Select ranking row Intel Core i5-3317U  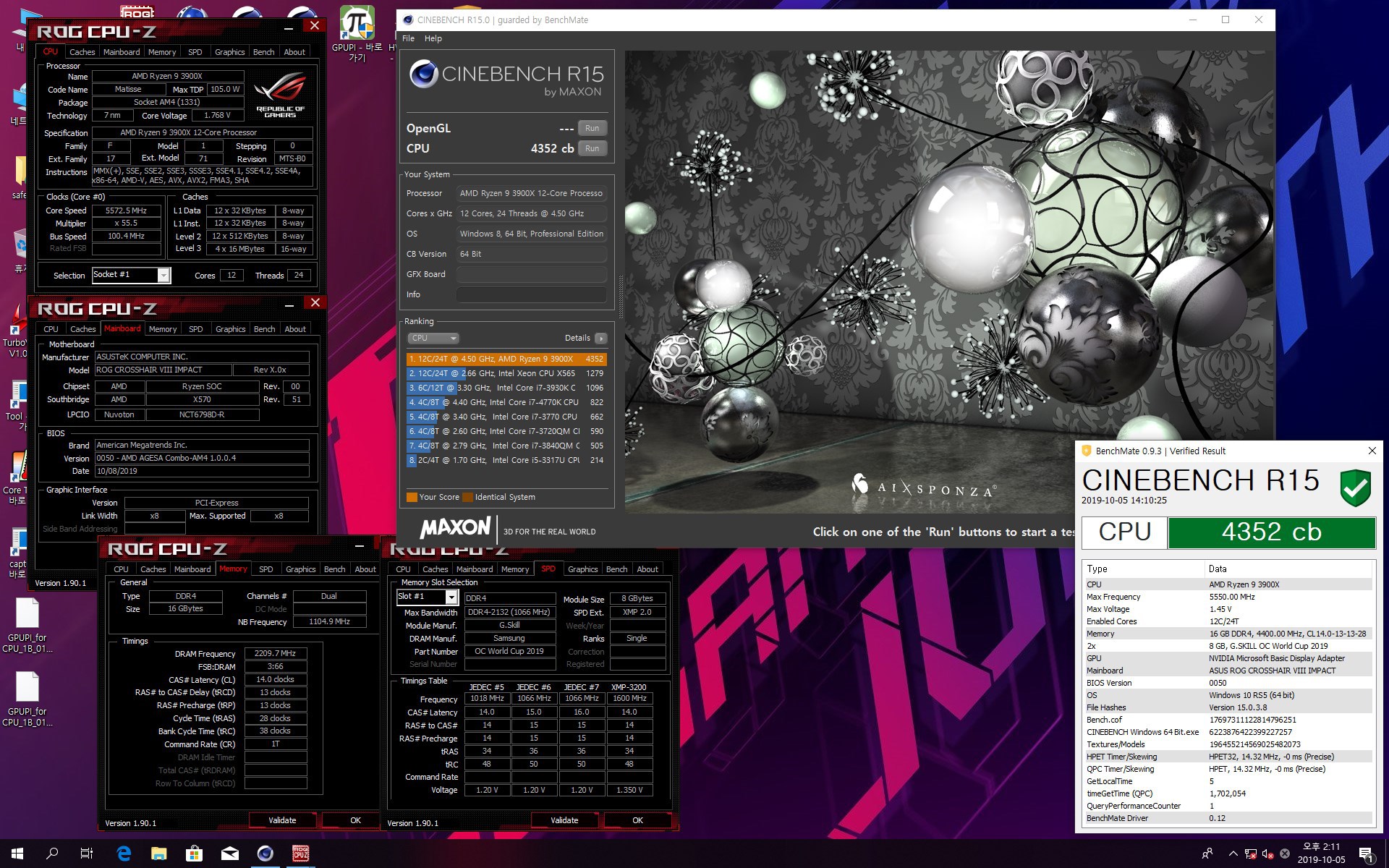(x=506, y=460)
